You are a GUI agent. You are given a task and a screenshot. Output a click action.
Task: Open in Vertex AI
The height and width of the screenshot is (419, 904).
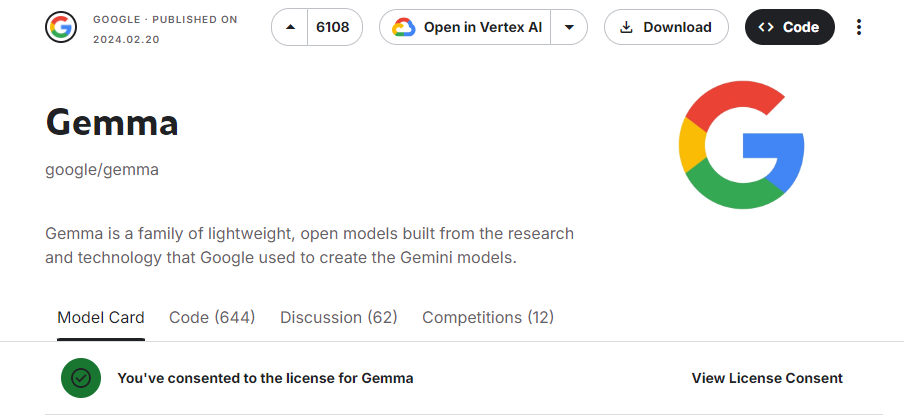pyautogui.click(x=465, y=27)
